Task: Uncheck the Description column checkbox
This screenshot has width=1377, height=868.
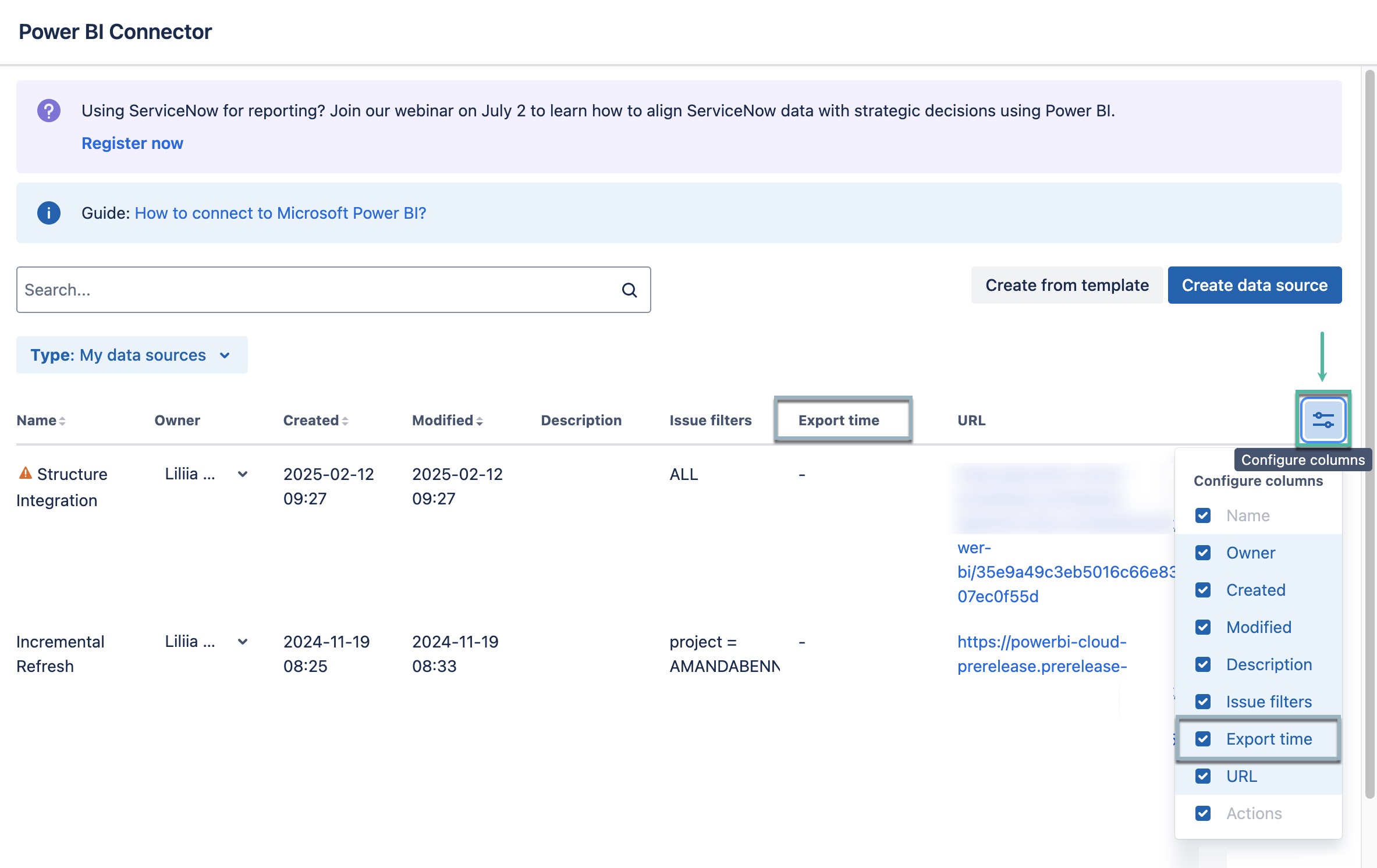Action: 1202,664
